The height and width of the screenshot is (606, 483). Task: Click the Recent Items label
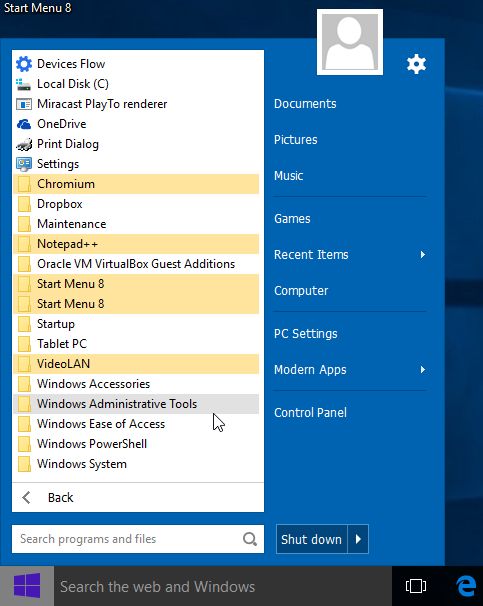[311, 255]
